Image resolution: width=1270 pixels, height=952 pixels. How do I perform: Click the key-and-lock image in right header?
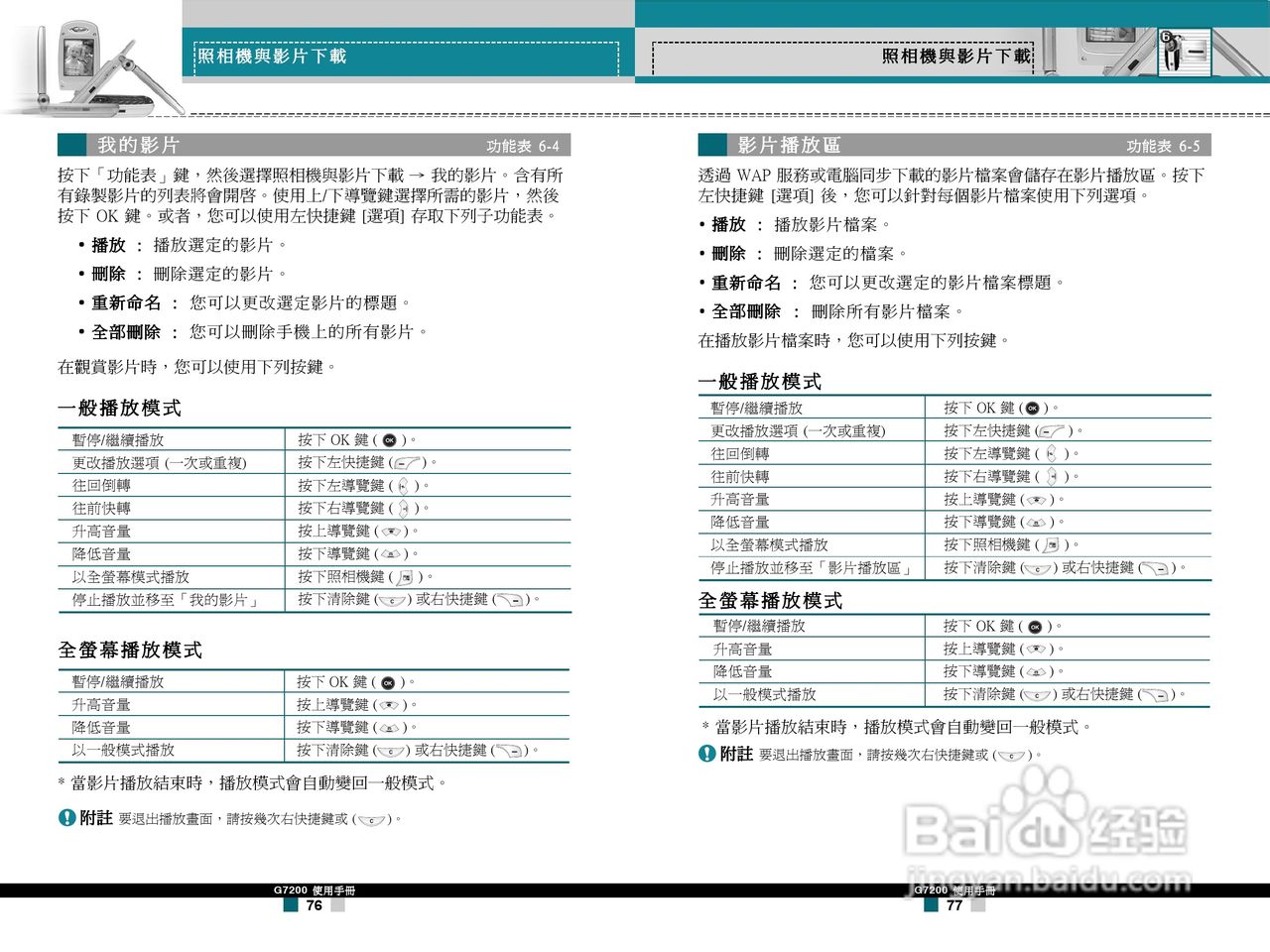point(1185,52)
